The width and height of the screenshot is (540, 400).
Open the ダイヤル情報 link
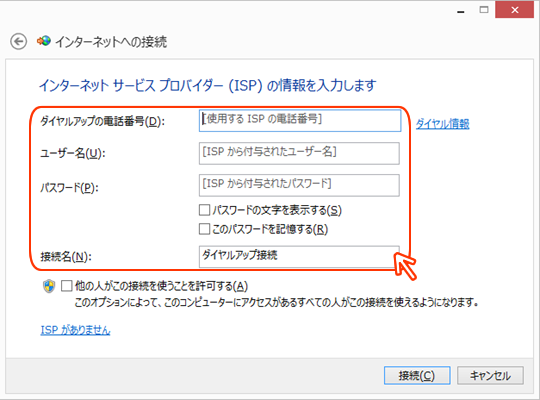443,124
